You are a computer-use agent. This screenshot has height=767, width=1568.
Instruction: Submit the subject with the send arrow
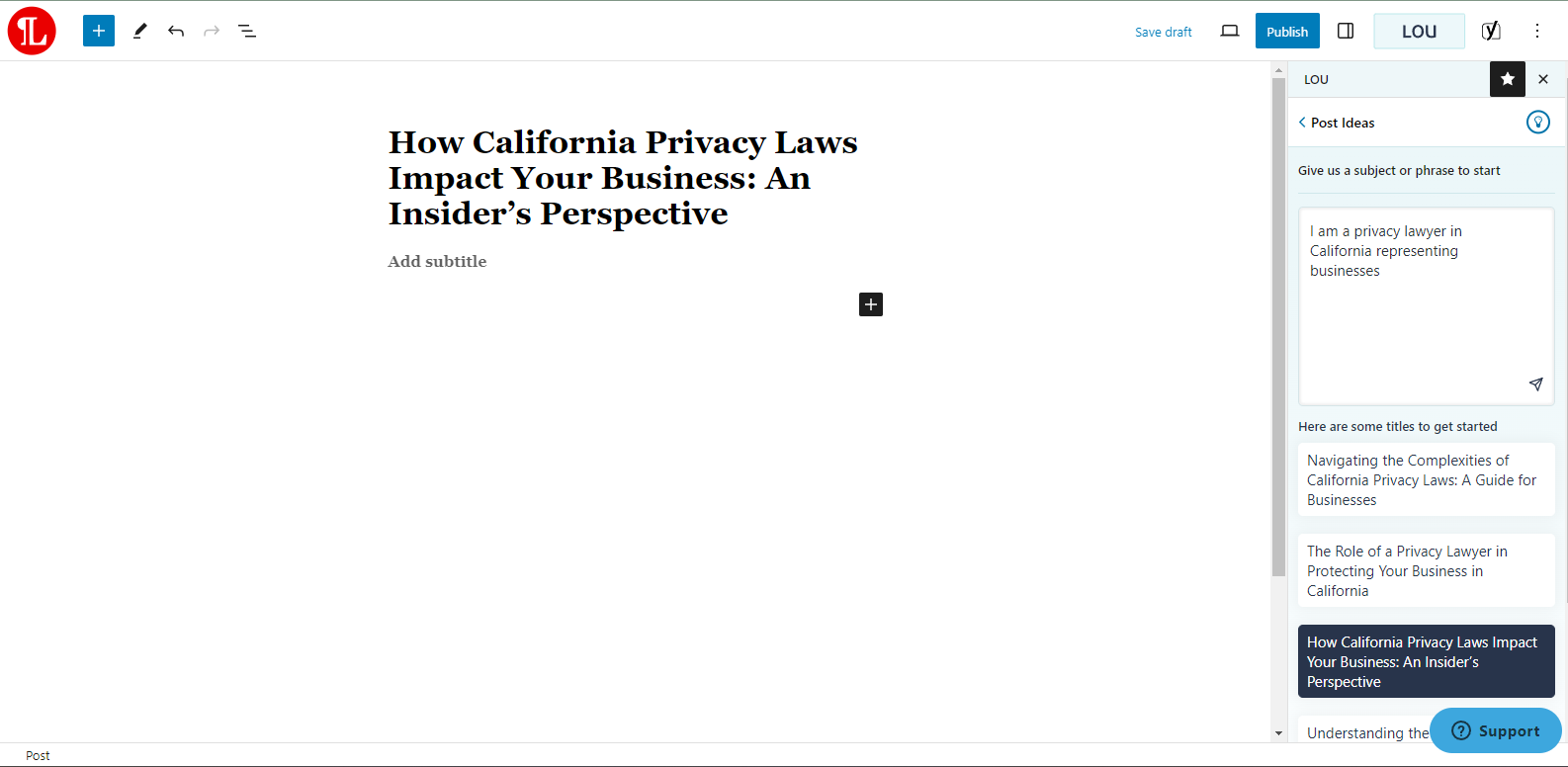[x=1535, y=383]
